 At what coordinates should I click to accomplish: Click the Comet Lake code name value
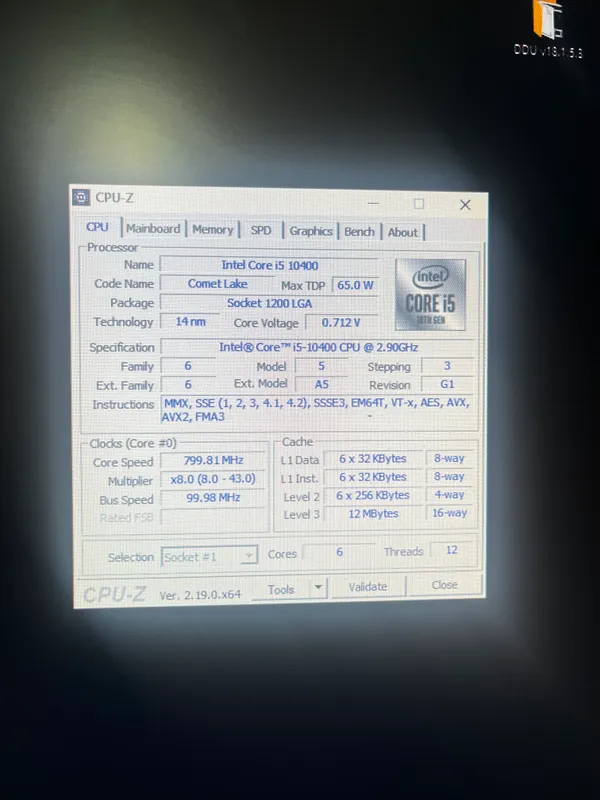[x=217, y=284]
